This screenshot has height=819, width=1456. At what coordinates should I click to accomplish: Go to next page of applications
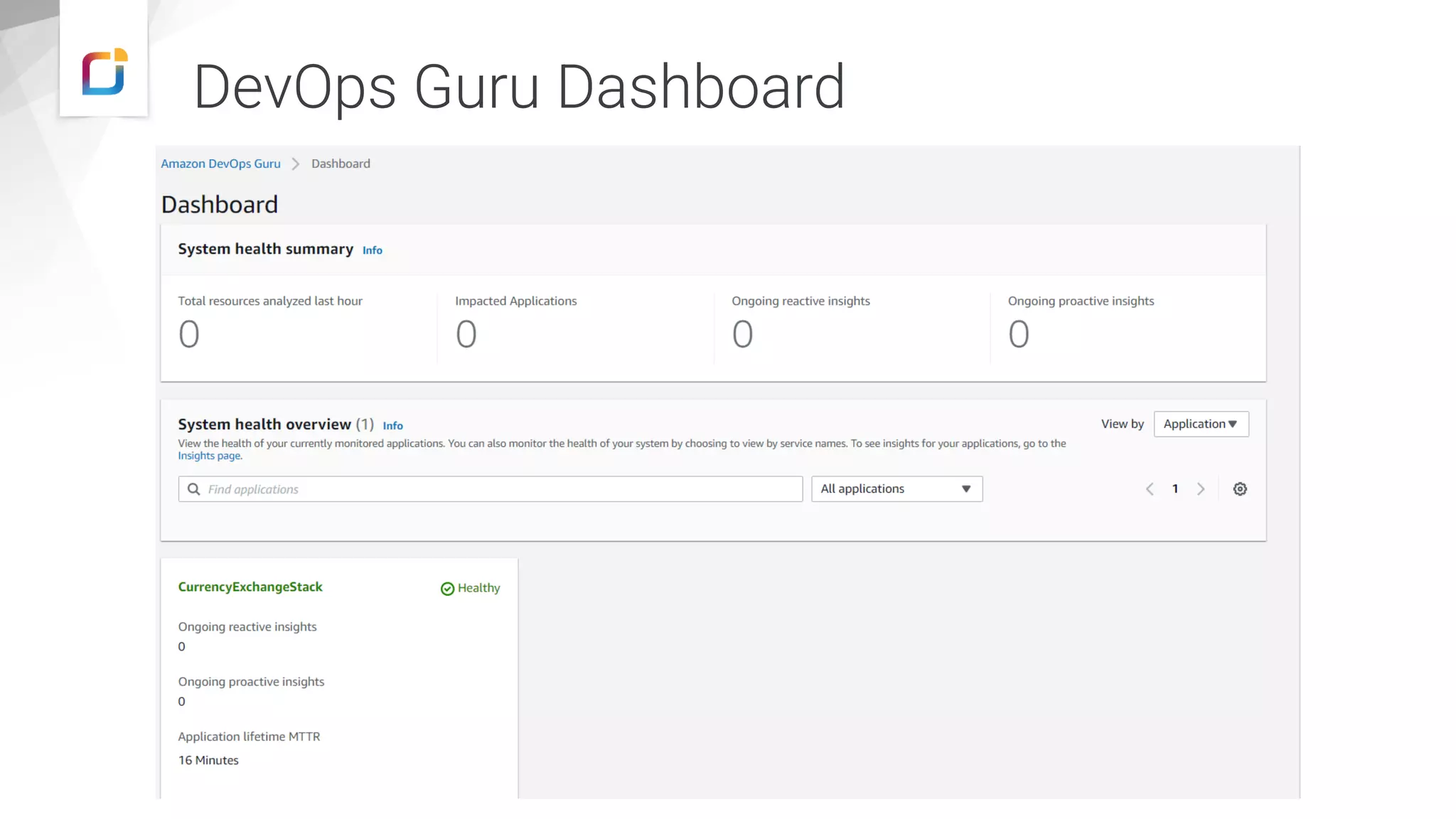point(1201,489)
